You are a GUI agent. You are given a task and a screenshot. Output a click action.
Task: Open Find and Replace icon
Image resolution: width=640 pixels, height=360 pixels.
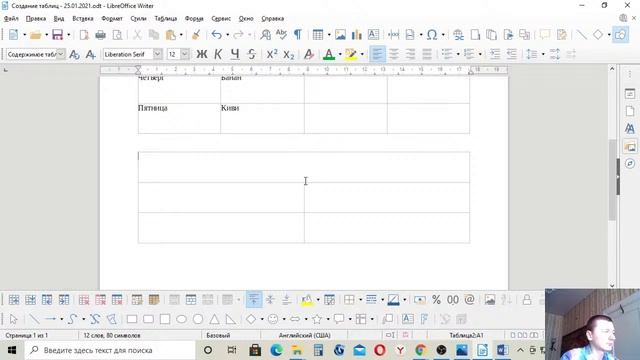(x=265, y=35)
